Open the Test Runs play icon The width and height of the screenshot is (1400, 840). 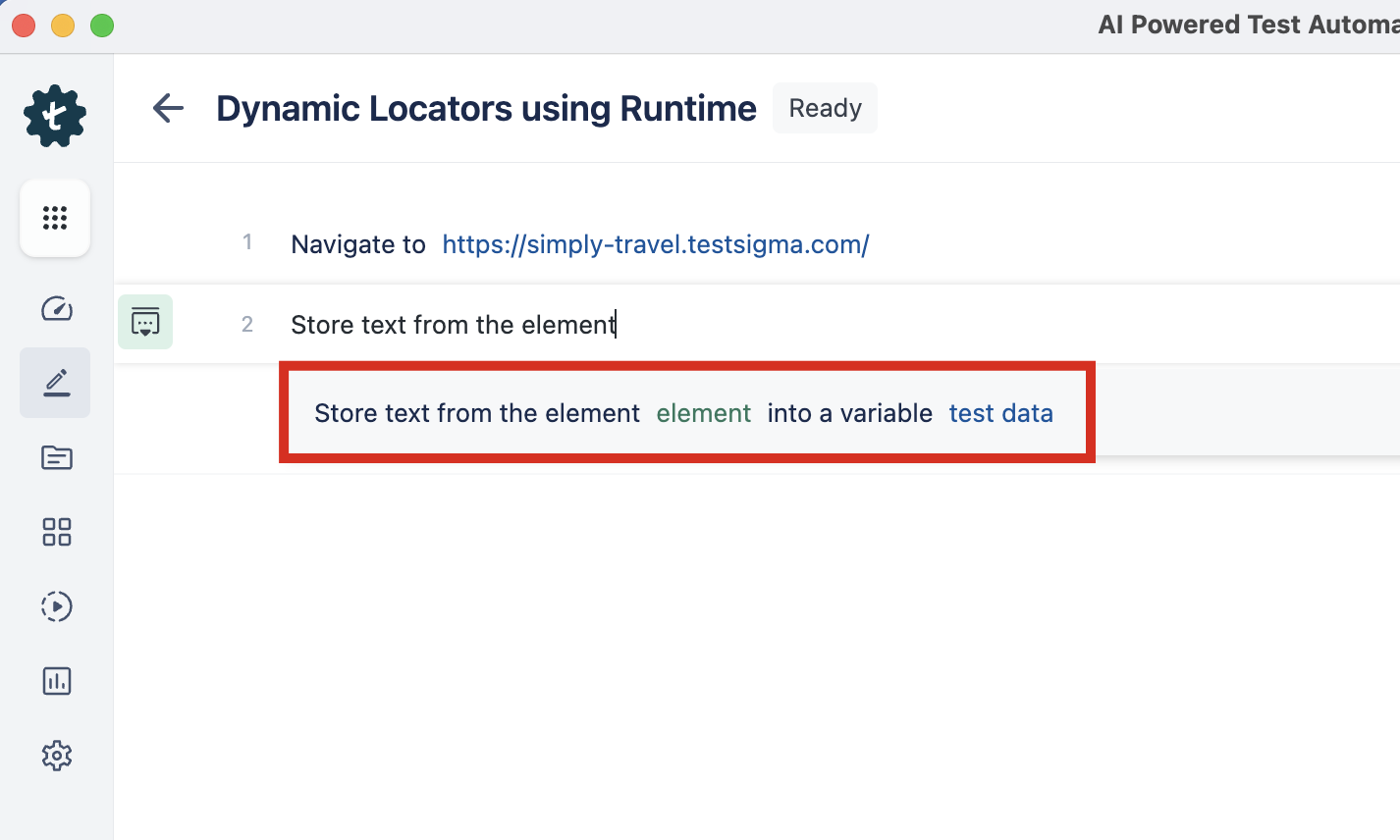pos(56,606)
